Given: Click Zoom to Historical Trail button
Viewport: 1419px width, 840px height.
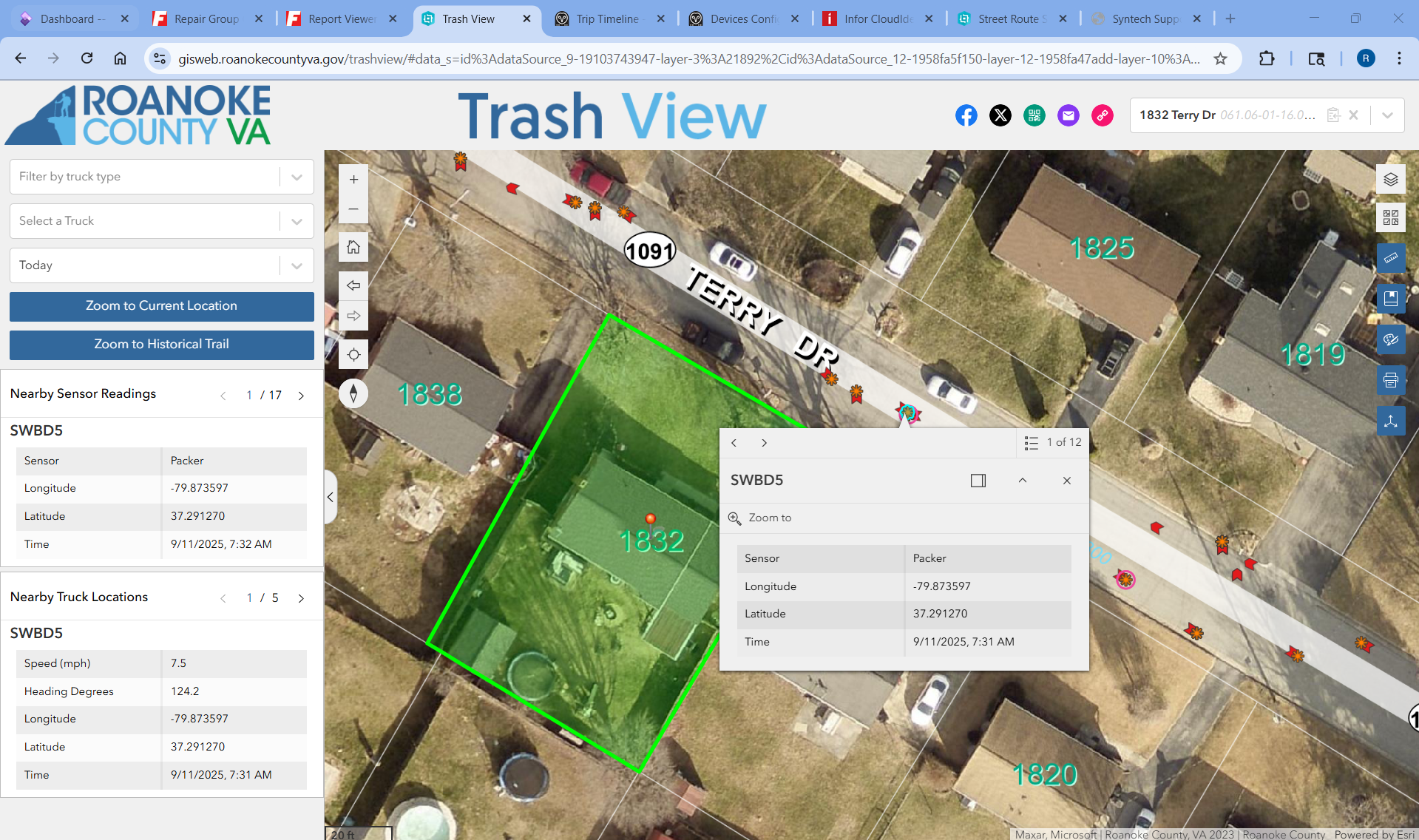Looking at the screenshot, I should pyautogui.click(x=162, y=345).
